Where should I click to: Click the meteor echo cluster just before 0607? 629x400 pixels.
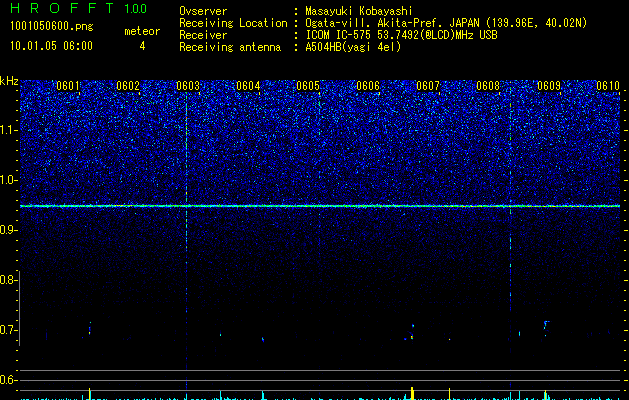pyautogui.click(x=412, y=332)
